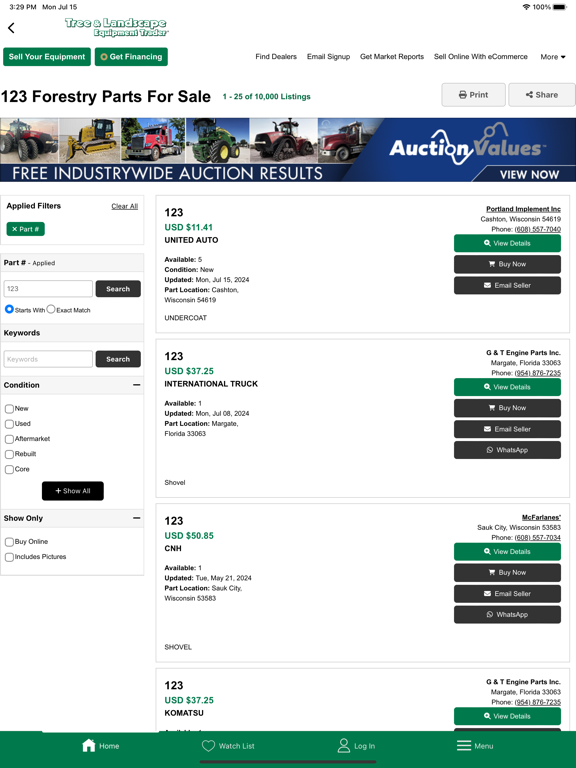Call G & T Engine Parts phone in INTERNATIONAL TRUCK listing

point(537,373)
